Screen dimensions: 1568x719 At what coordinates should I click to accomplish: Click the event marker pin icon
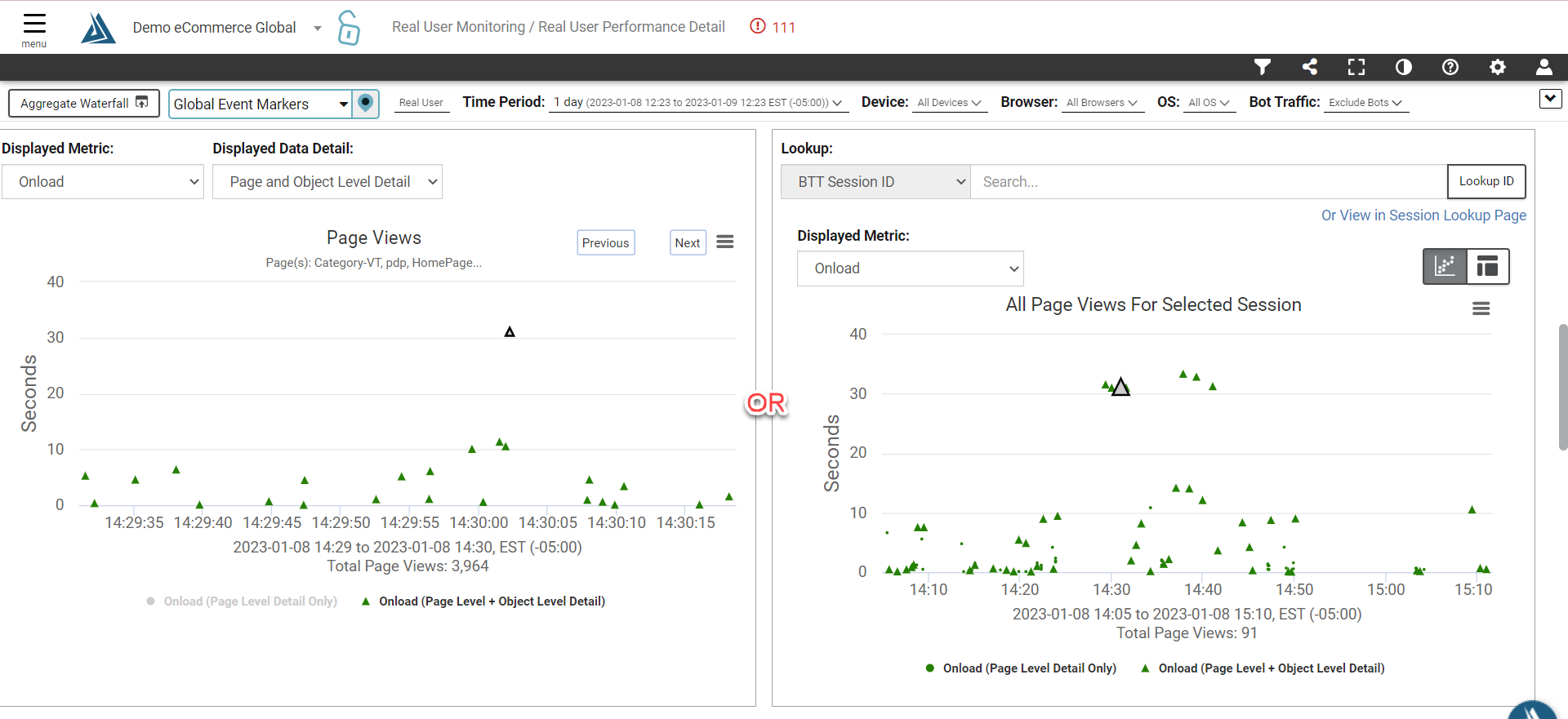click(366, 104)
